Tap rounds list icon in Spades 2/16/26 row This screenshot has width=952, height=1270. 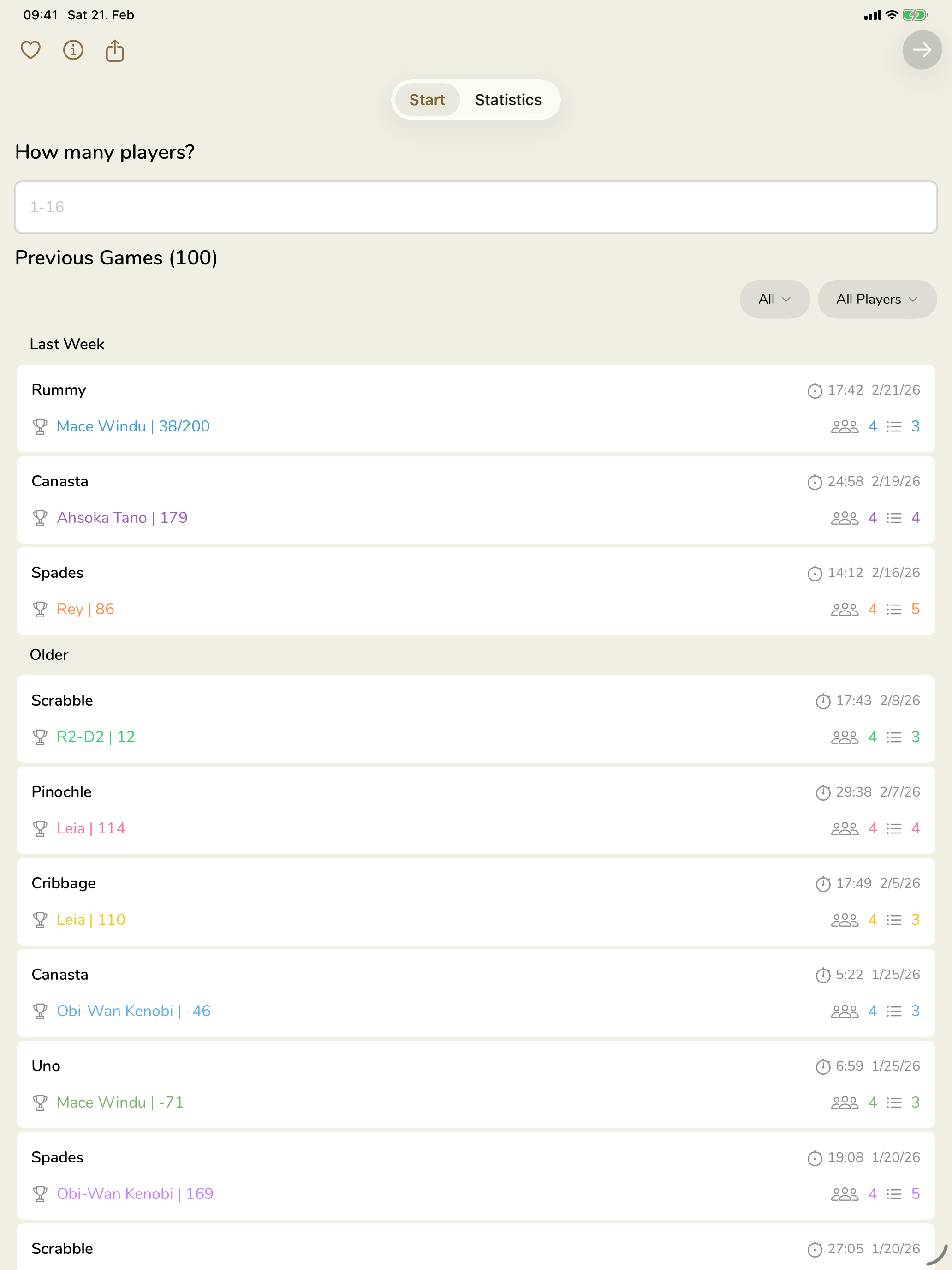tap(893, 609)
